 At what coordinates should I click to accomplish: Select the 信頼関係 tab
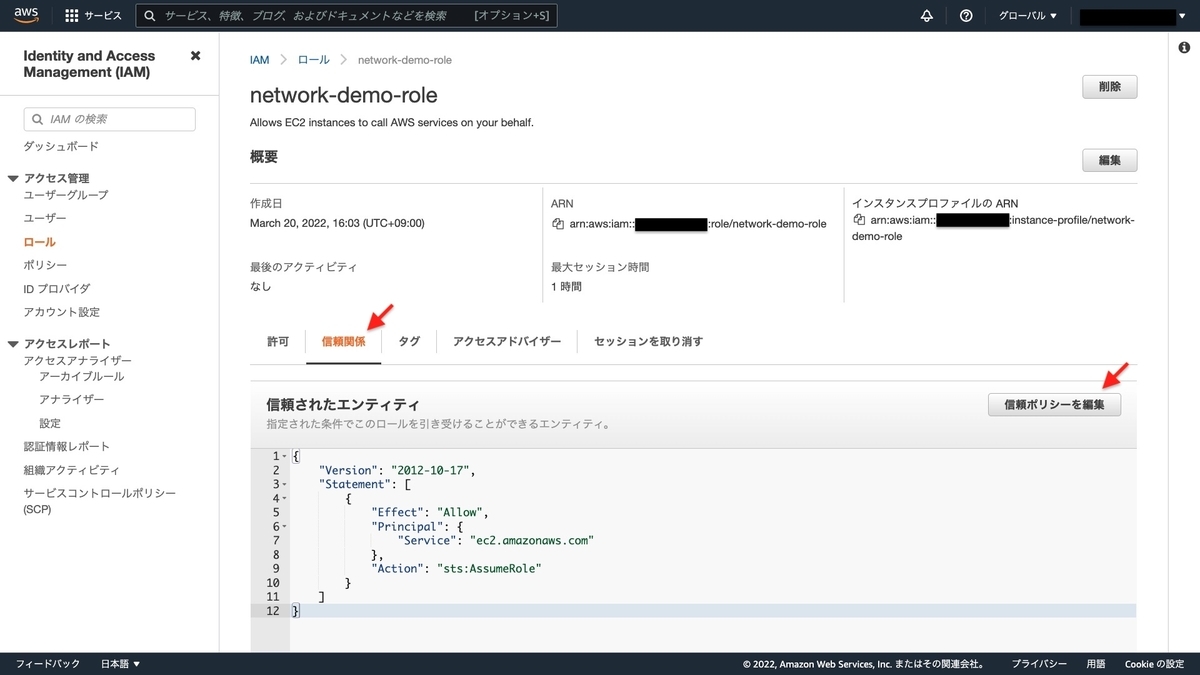tap(343, 341)
